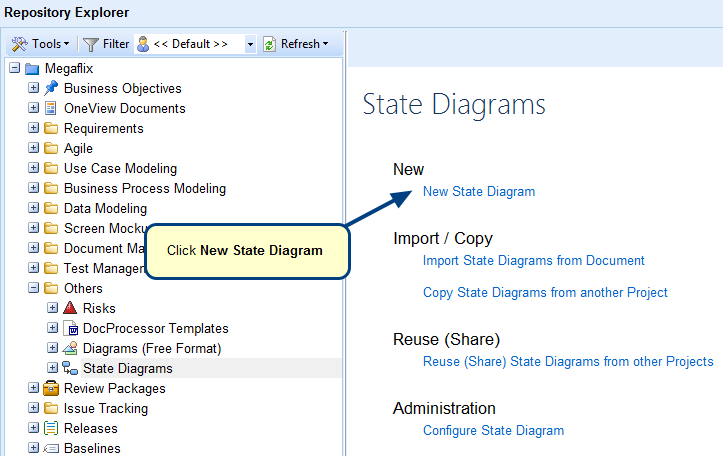
Task: Click Copy State Diagrams from another Project
Action: point(545,292)
